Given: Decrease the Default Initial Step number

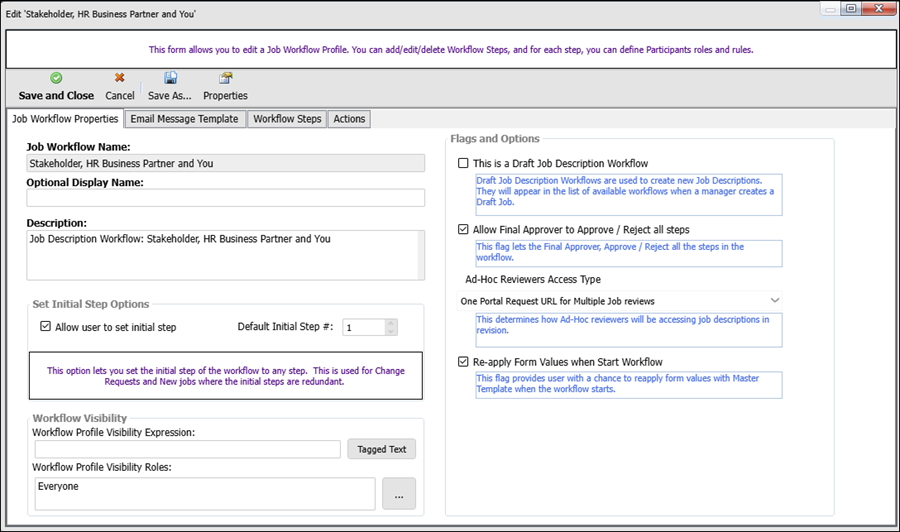Looking at the screenshot, I should (390, 332).
